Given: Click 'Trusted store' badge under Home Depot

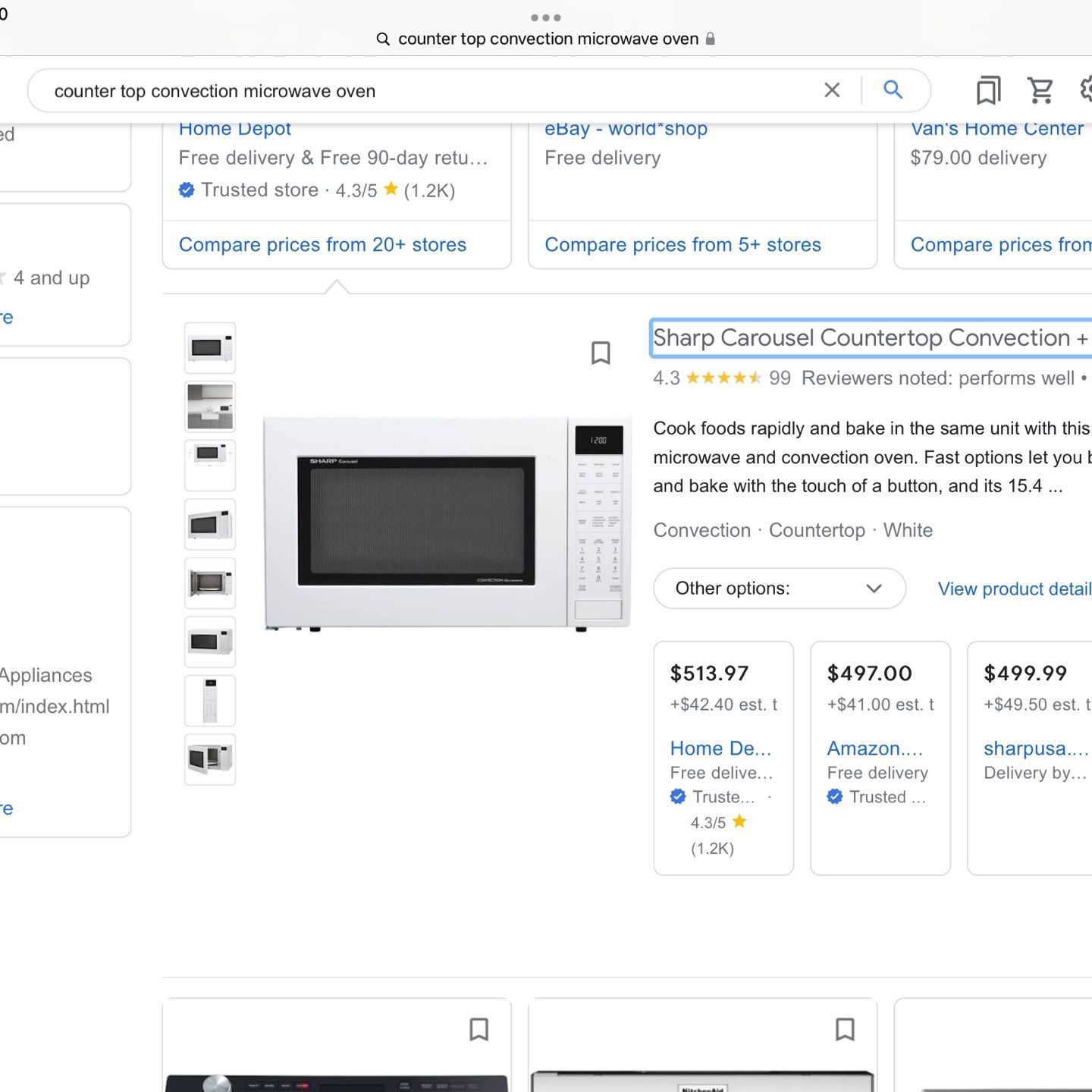Looking at the screenshot, I should pos(249,190).
